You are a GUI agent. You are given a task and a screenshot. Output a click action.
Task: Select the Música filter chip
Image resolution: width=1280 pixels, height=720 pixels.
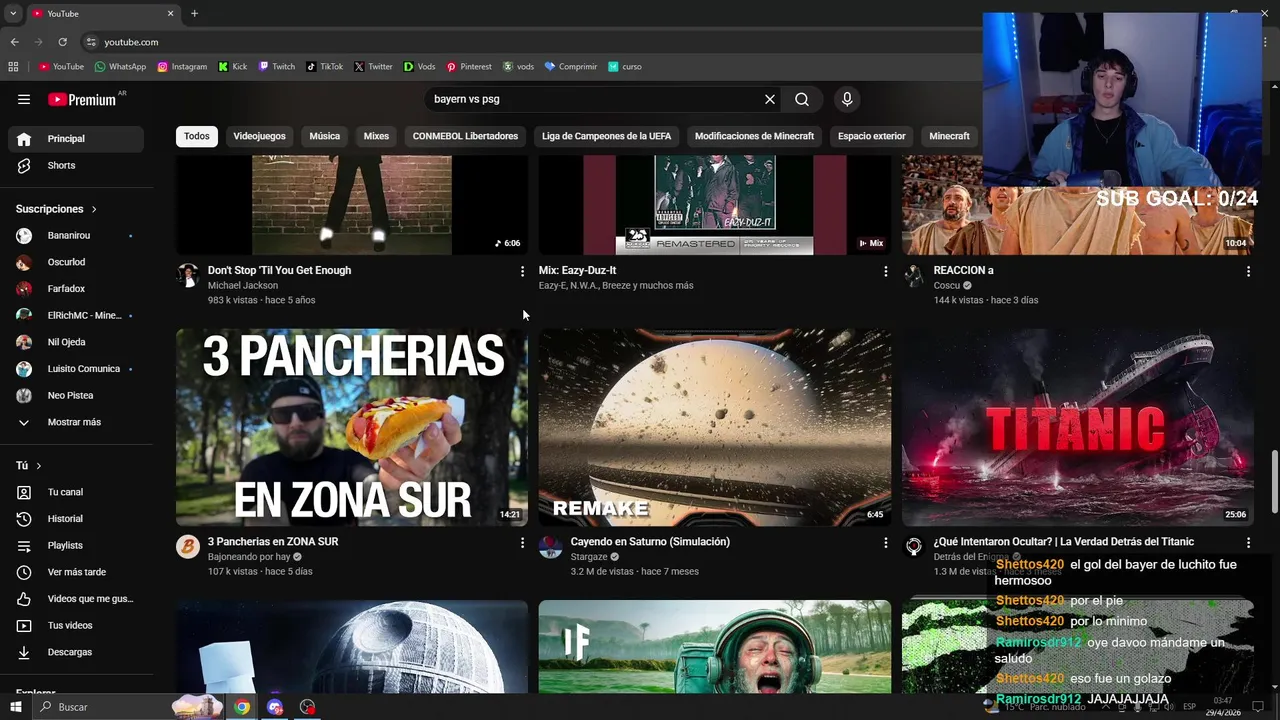[x=324, y=136]
